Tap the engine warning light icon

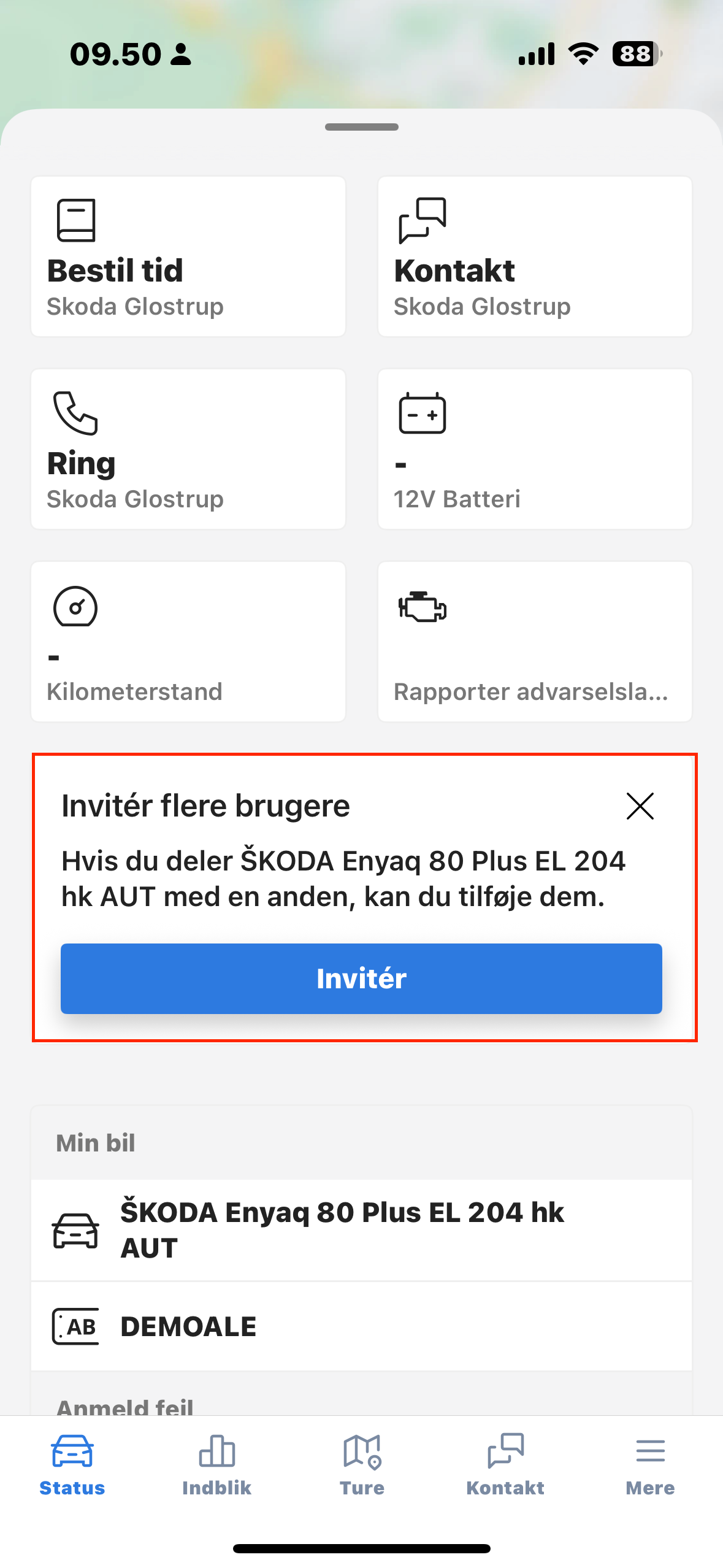[423, 607]
